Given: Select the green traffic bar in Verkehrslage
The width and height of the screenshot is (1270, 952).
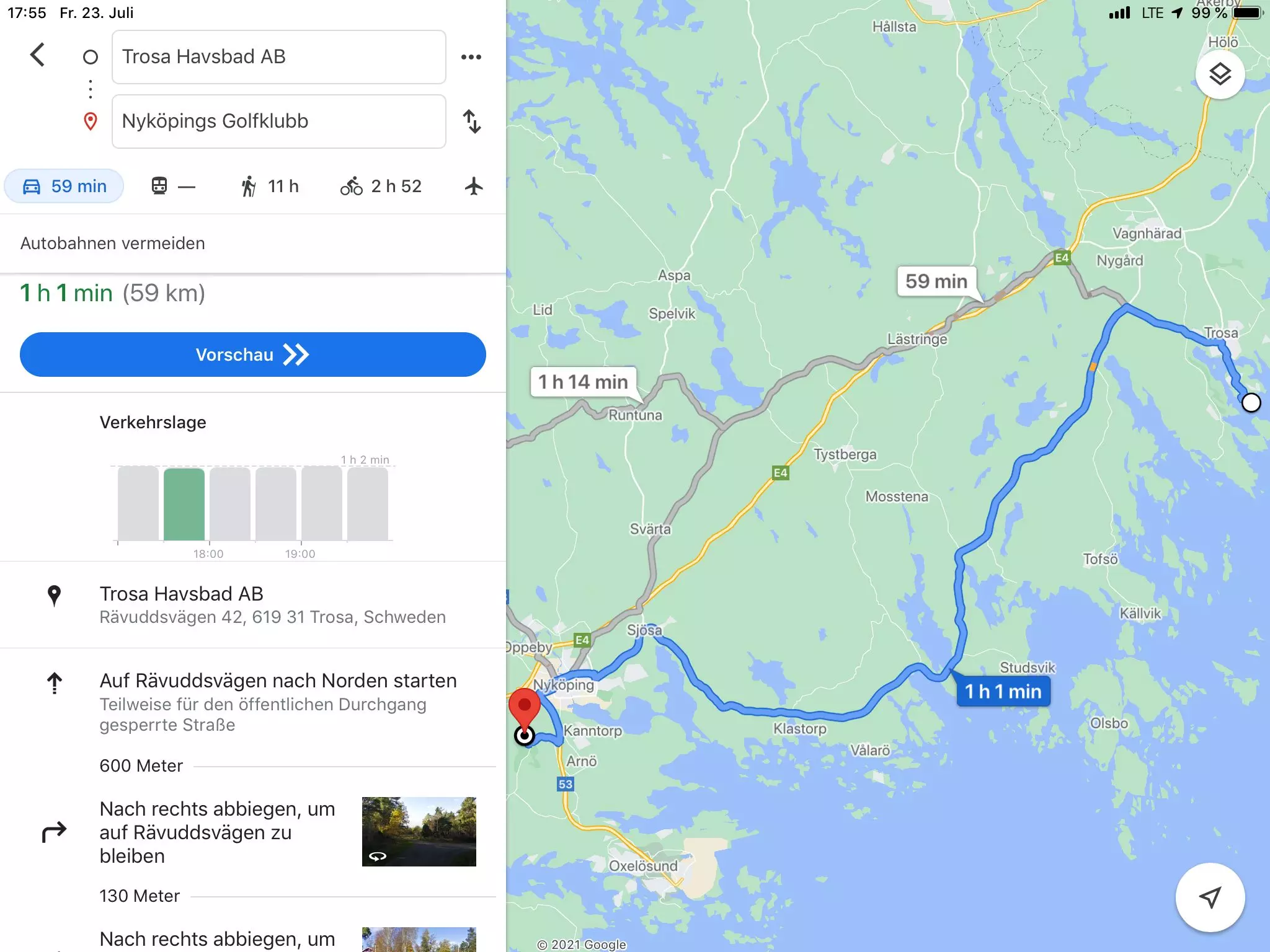Looking at the screenshot, I should pos(184,505).
